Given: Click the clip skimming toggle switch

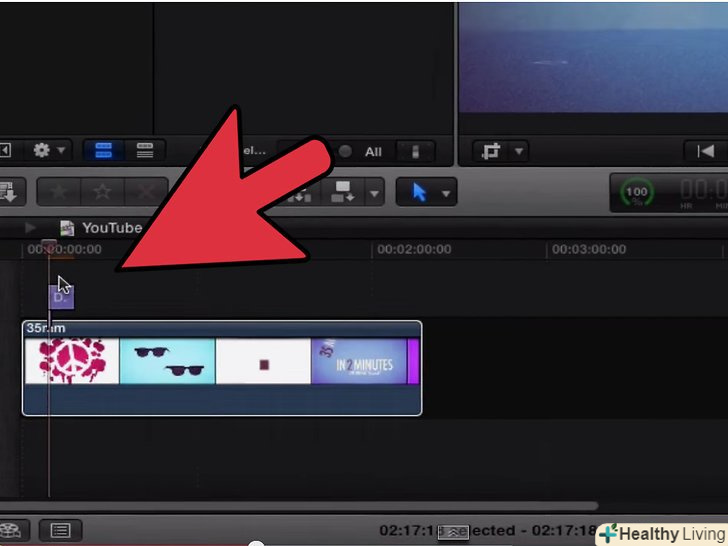Looking at the screenshot, I should pyautogui.click(x=416, y=151).
